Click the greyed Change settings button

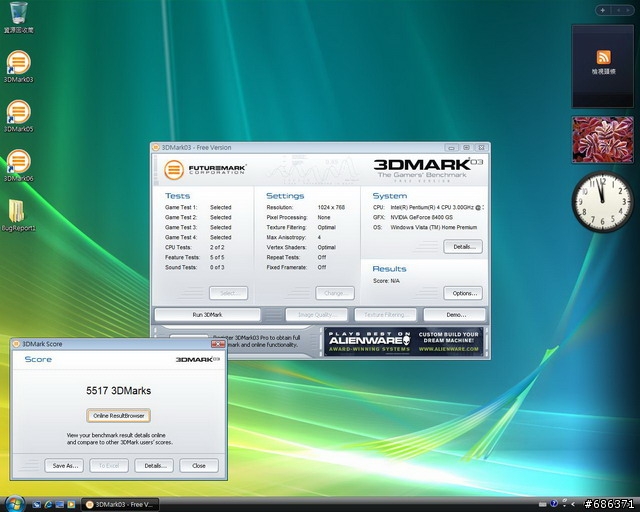335,293
